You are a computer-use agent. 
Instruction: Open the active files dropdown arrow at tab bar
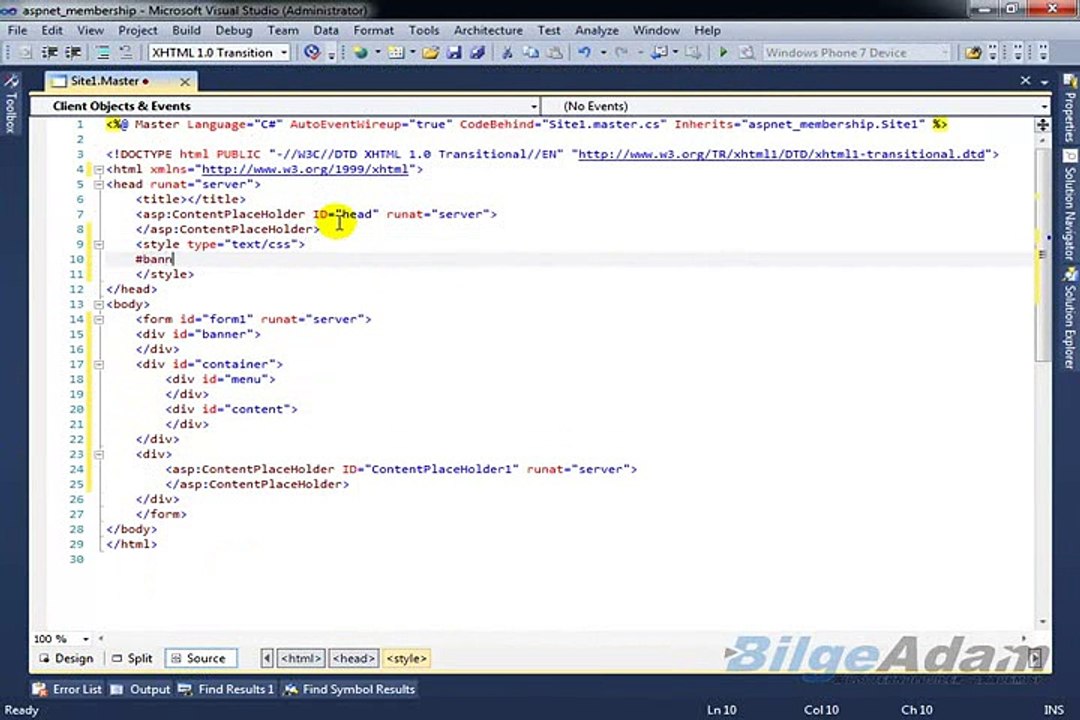[x=1044, y=81]
